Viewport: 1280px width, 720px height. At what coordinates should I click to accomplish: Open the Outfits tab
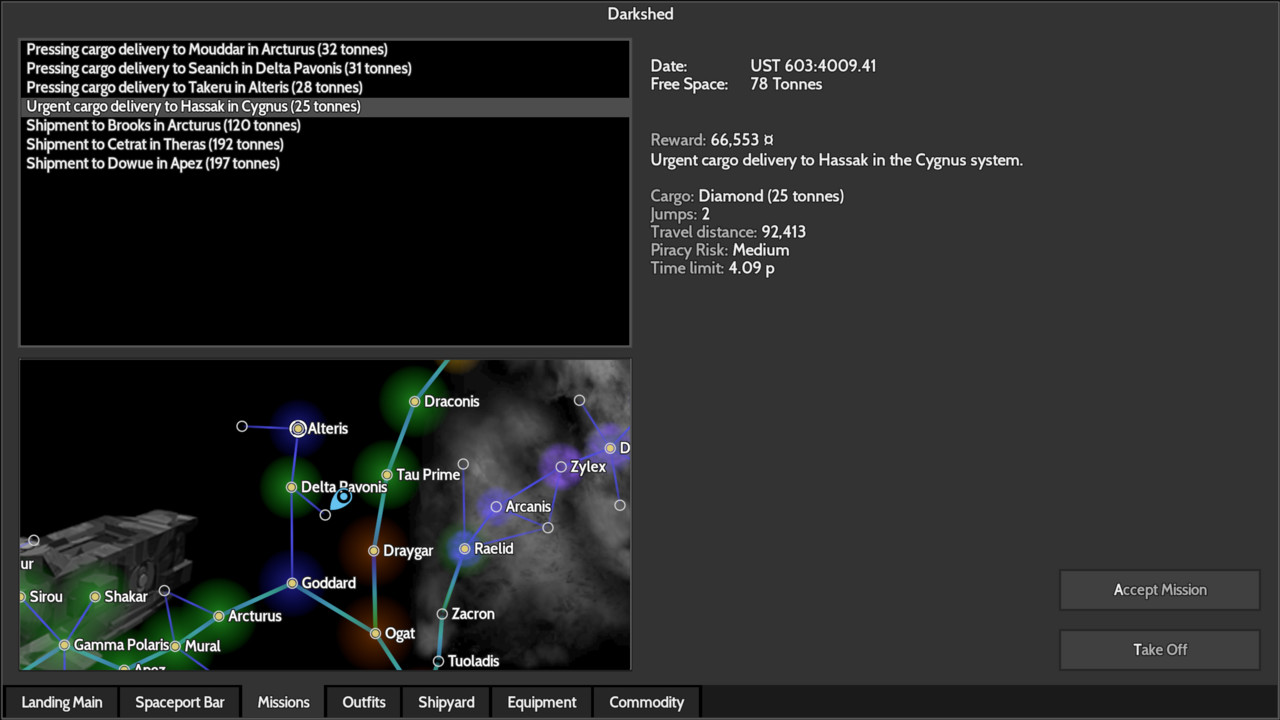tap(364, 702)
